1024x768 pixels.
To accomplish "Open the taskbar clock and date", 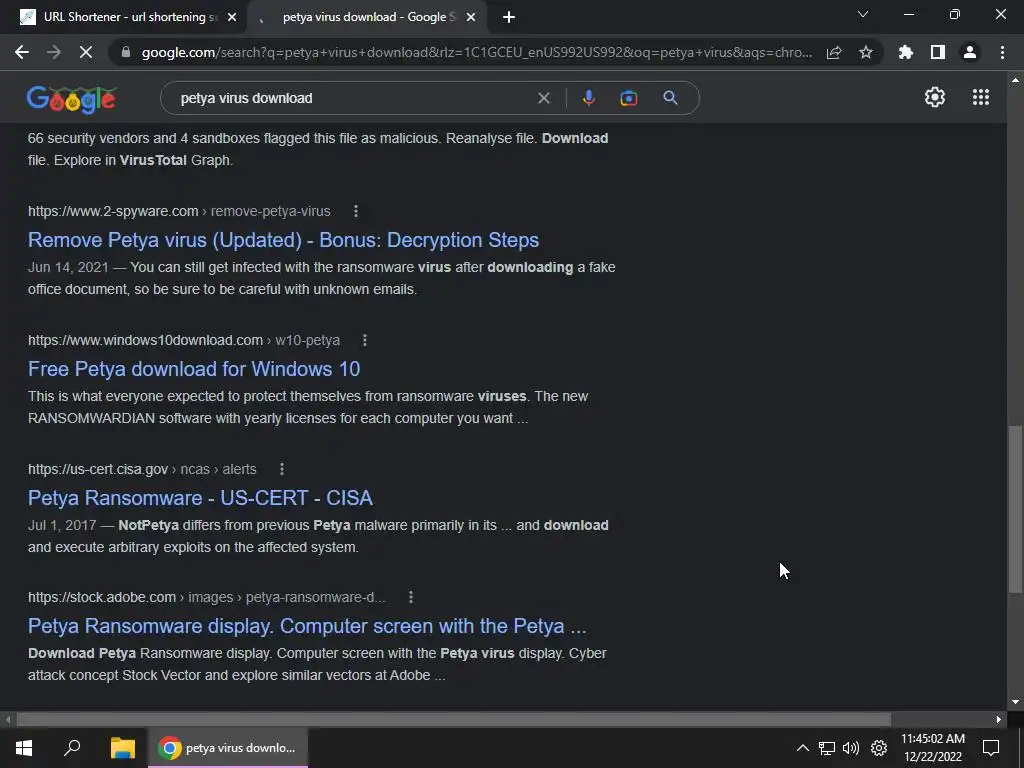I will point(933,748).
